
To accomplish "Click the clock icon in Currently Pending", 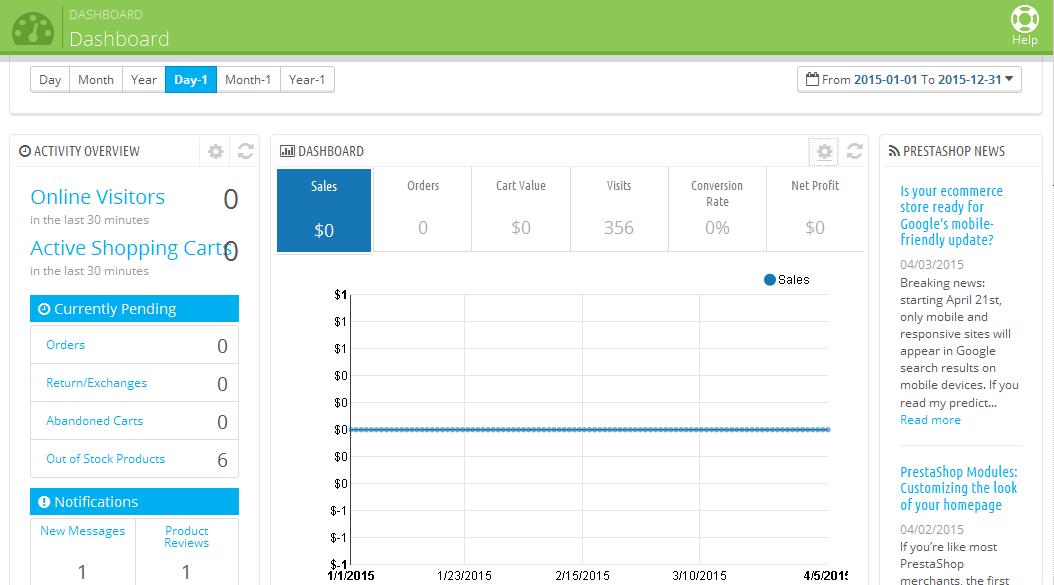I will (44, 309).
